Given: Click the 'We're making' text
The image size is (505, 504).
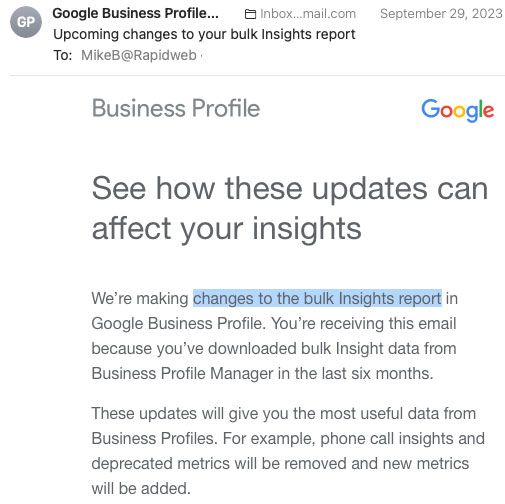Looking at the screenshot, I should (x=140, y=298).
